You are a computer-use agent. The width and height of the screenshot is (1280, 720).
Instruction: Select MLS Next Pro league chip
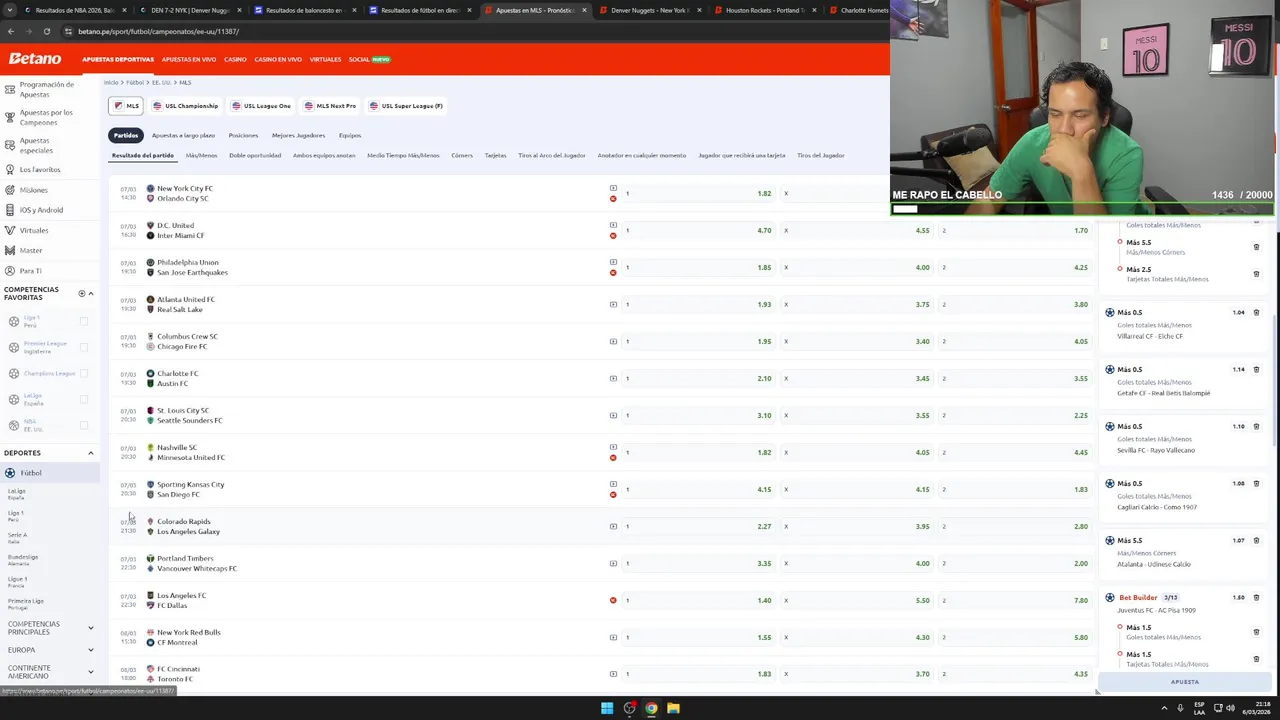330,106
